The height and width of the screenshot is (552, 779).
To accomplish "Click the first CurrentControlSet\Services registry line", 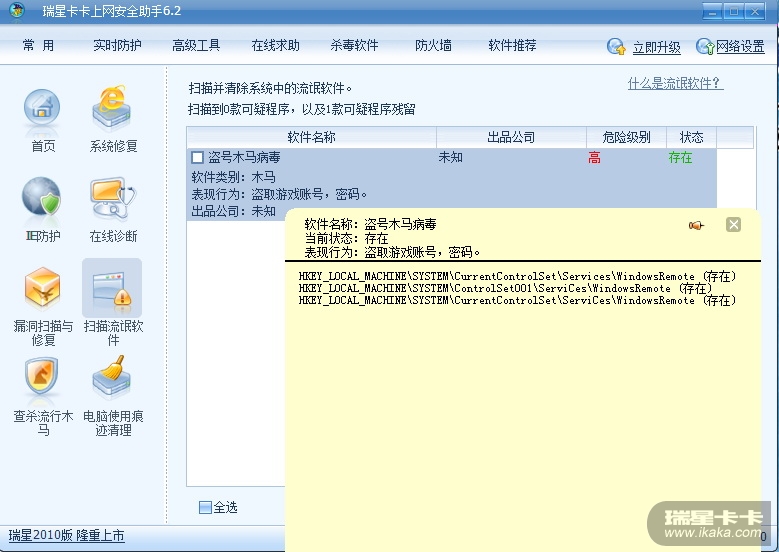I will click(x=517, y=276).
